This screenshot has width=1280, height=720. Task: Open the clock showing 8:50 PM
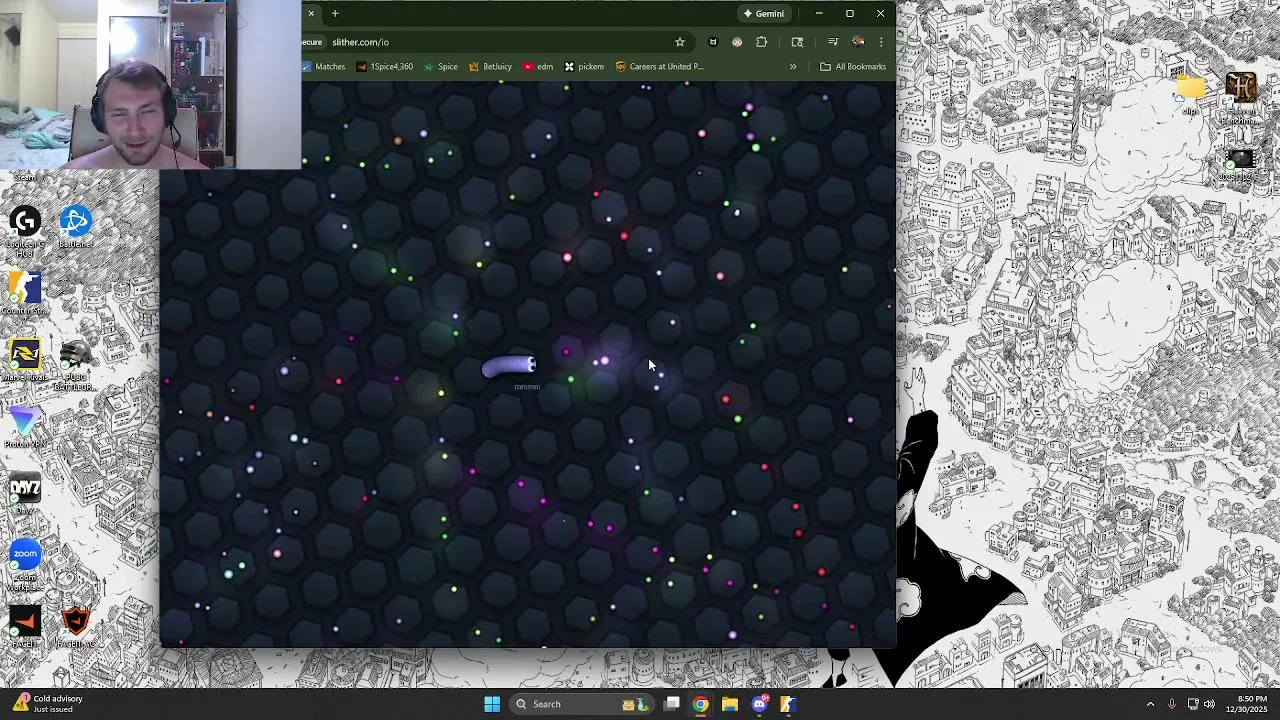point(1245,704)
